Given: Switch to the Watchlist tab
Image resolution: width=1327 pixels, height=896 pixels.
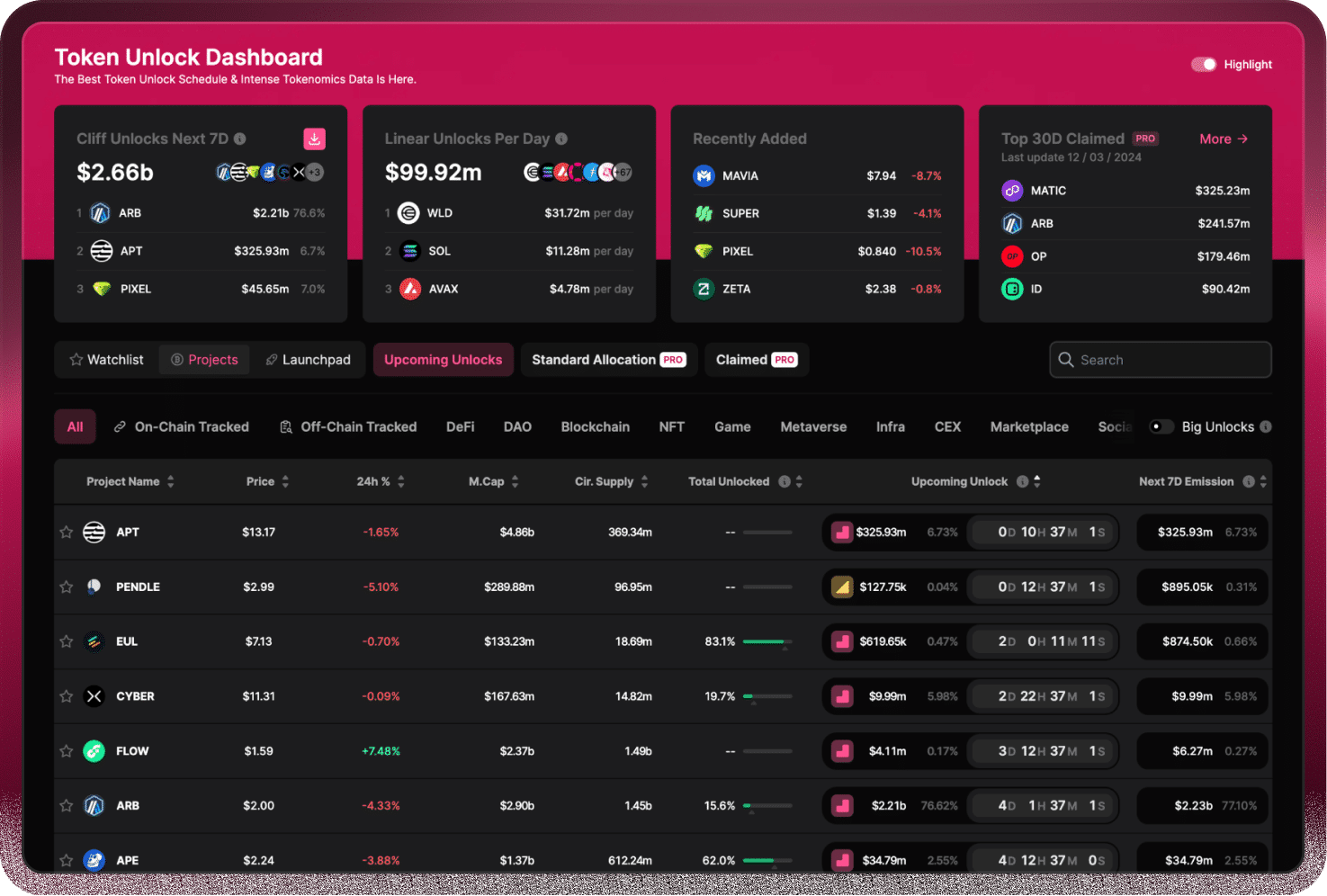Looking at the screenshot, I should pyautogui.click(x=106, y=360).
